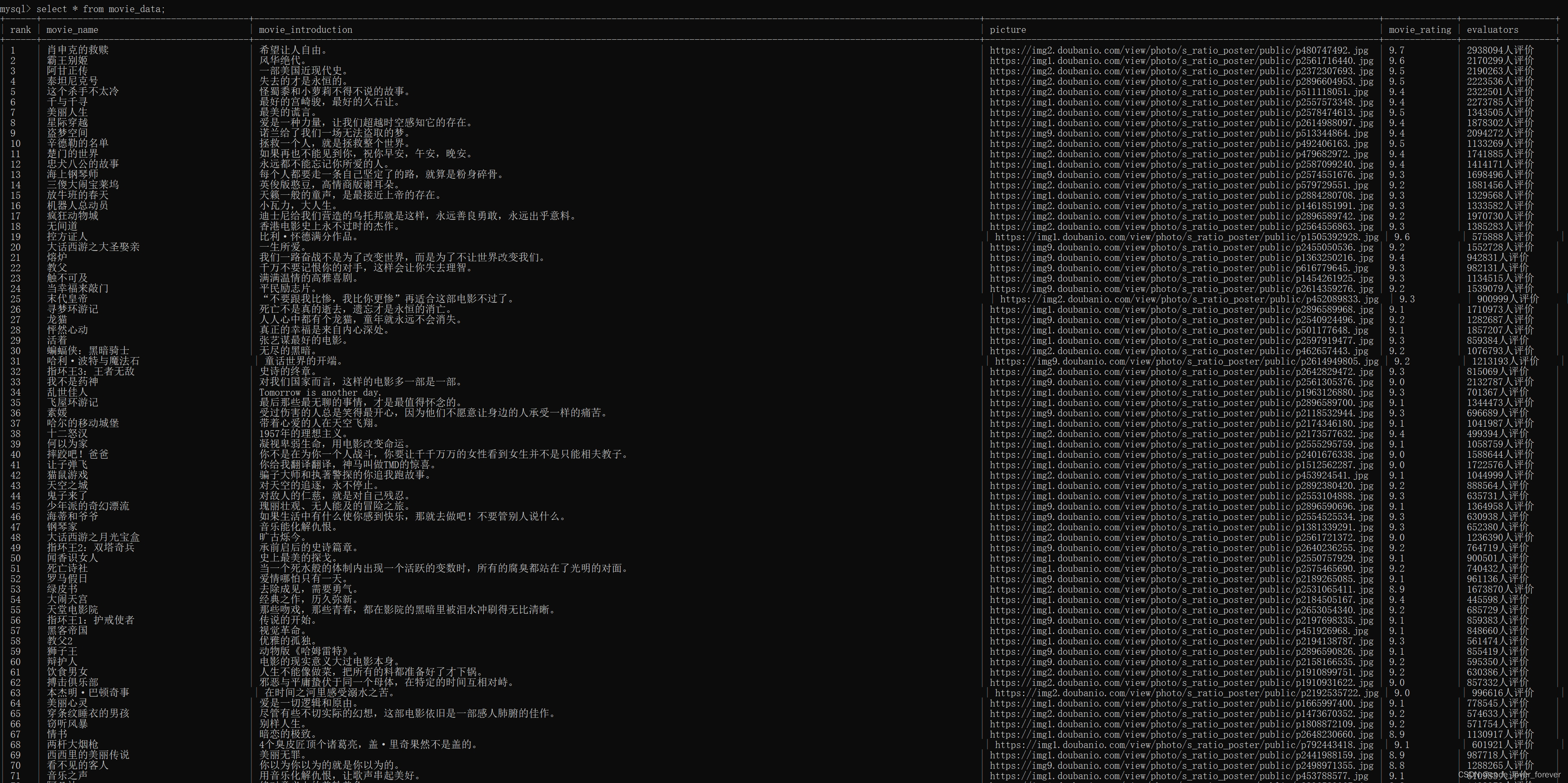The width and height of the screenshot is (1568, 783).
Task: Click the movie name 哈利·波特与魔法石
Action: coord(93,361)
